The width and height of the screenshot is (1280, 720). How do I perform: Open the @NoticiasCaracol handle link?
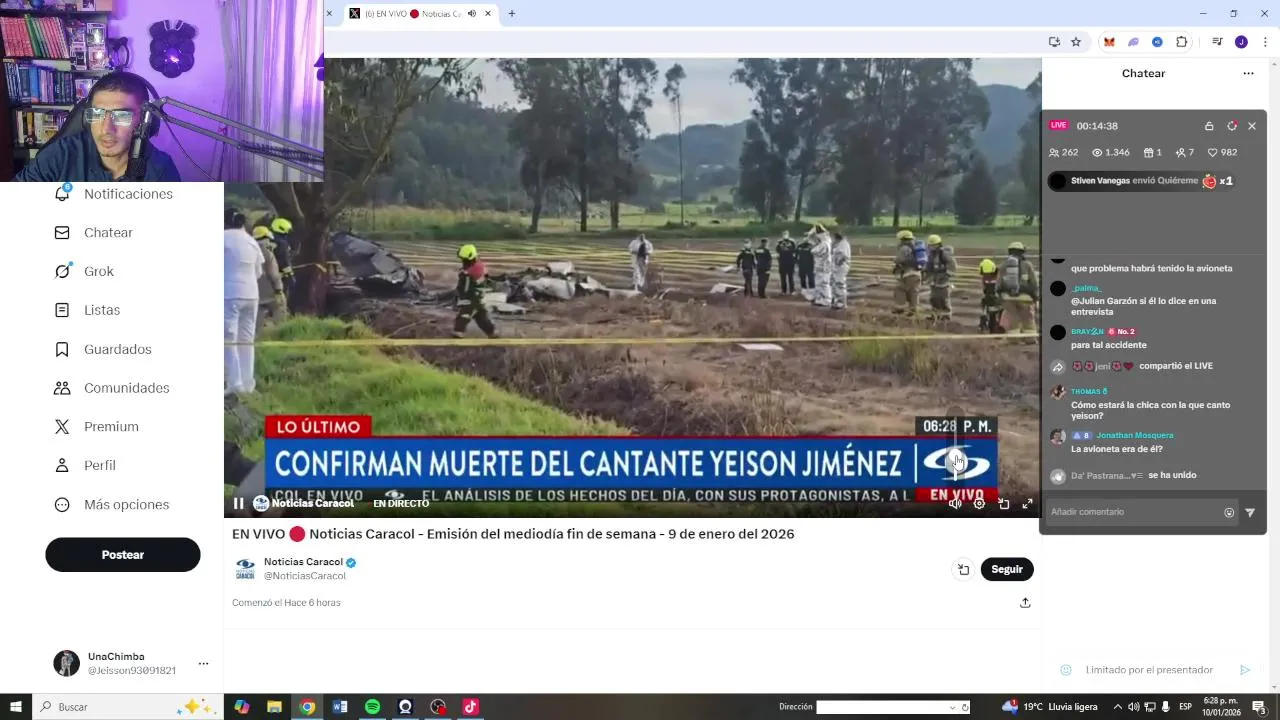[305, 576]
